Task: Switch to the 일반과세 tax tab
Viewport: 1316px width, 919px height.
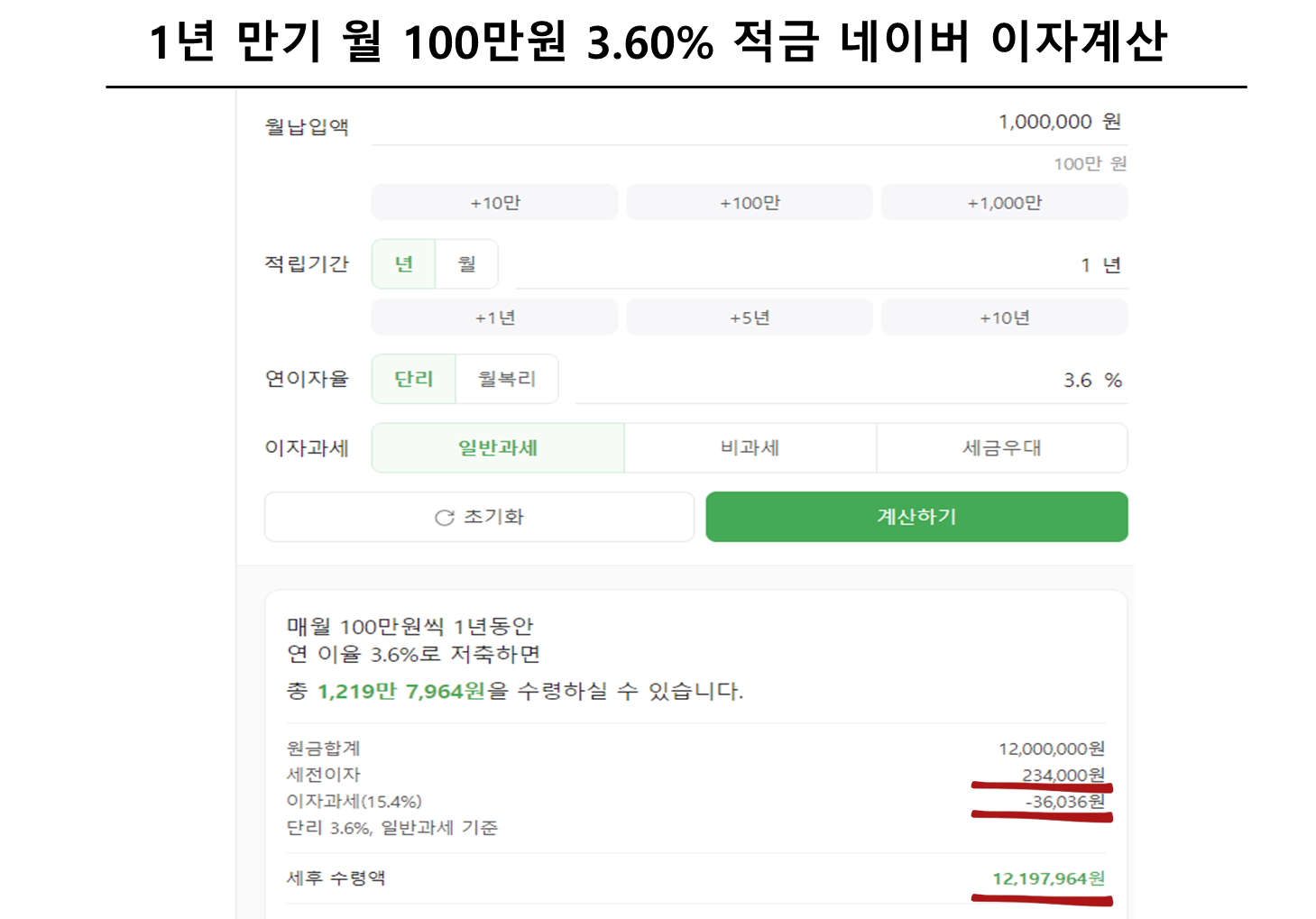Action: click(498, 447)
